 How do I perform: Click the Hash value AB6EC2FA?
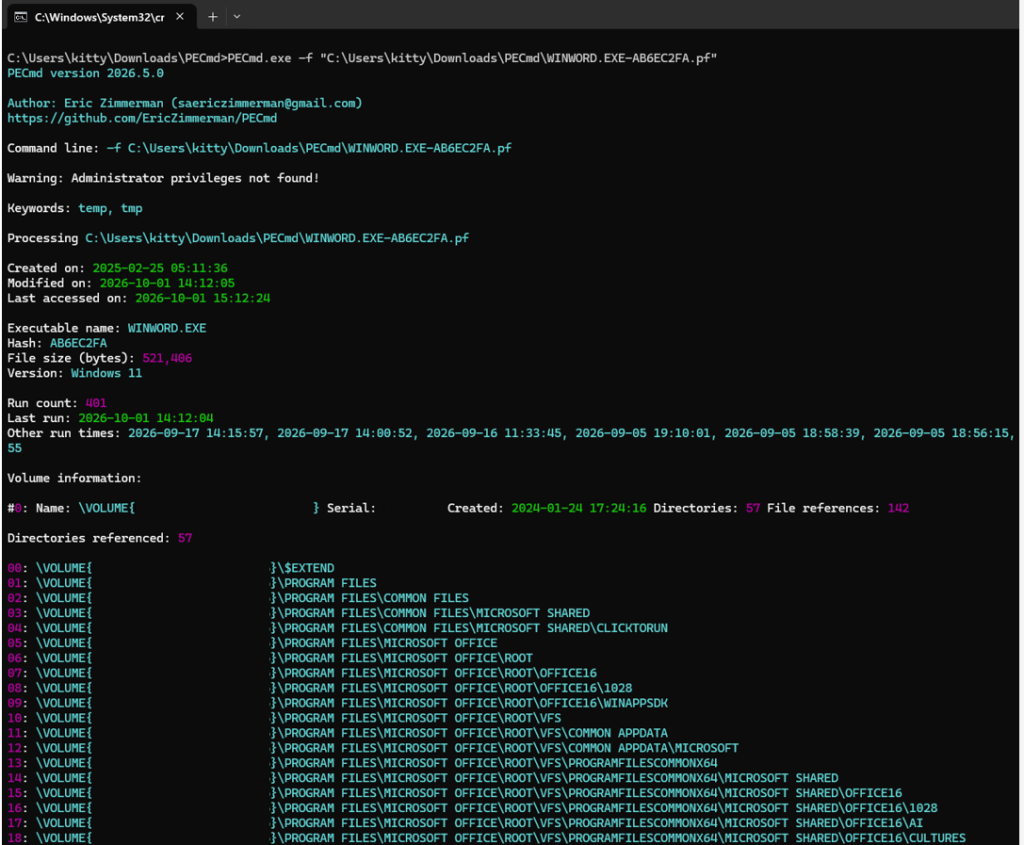[x=78, y=343]
